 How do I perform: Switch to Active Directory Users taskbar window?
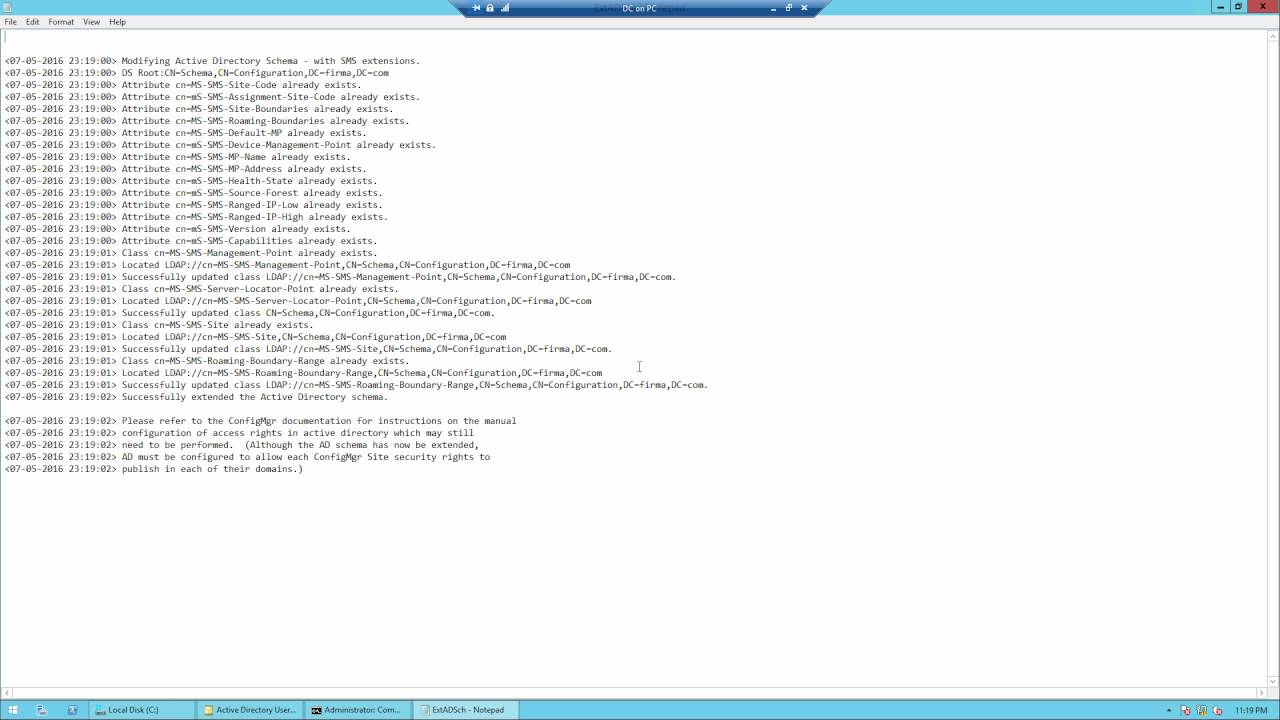tap(250, 710)
